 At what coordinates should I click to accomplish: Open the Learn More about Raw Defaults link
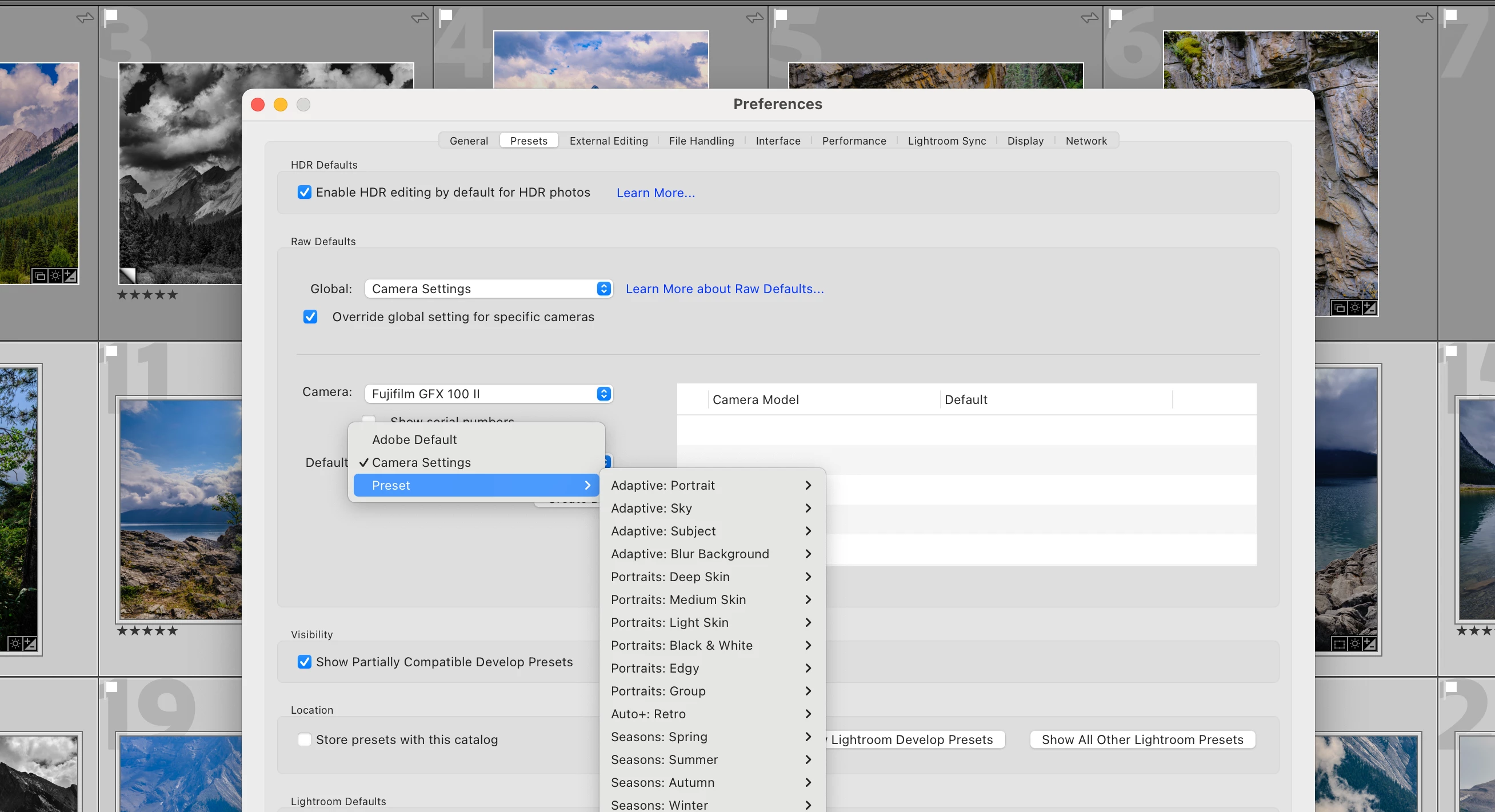coord(724,289)
